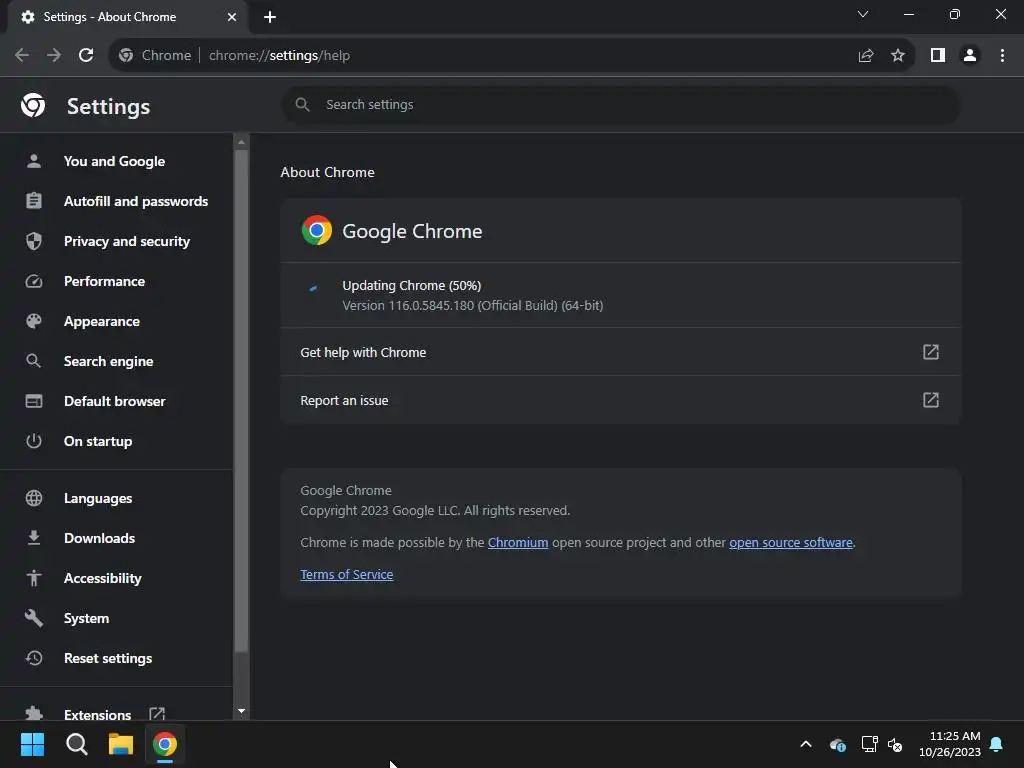Open the open source software link
Screen dimensions: 1024x768
coord(791,543)
